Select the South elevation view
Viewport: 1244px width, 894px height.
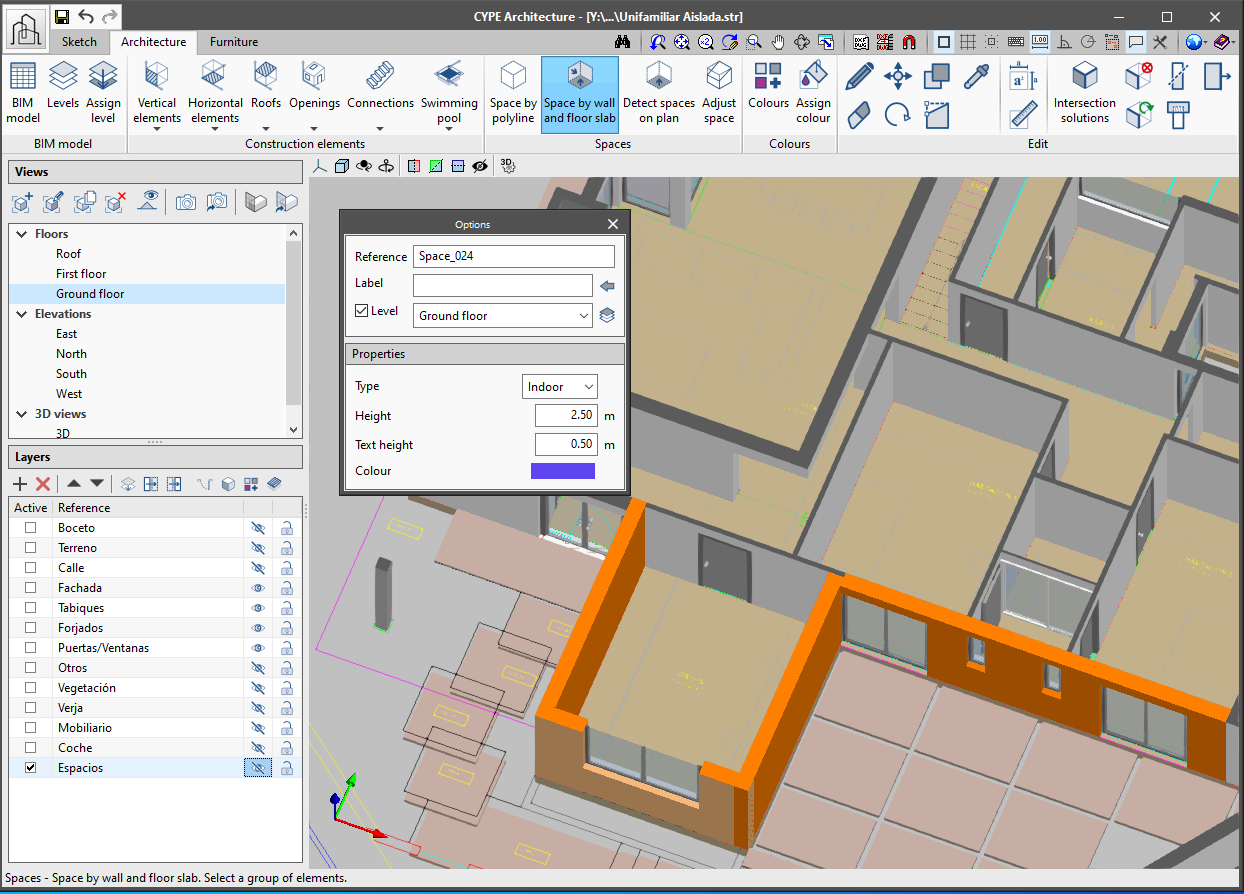click(x=71, y=374)
